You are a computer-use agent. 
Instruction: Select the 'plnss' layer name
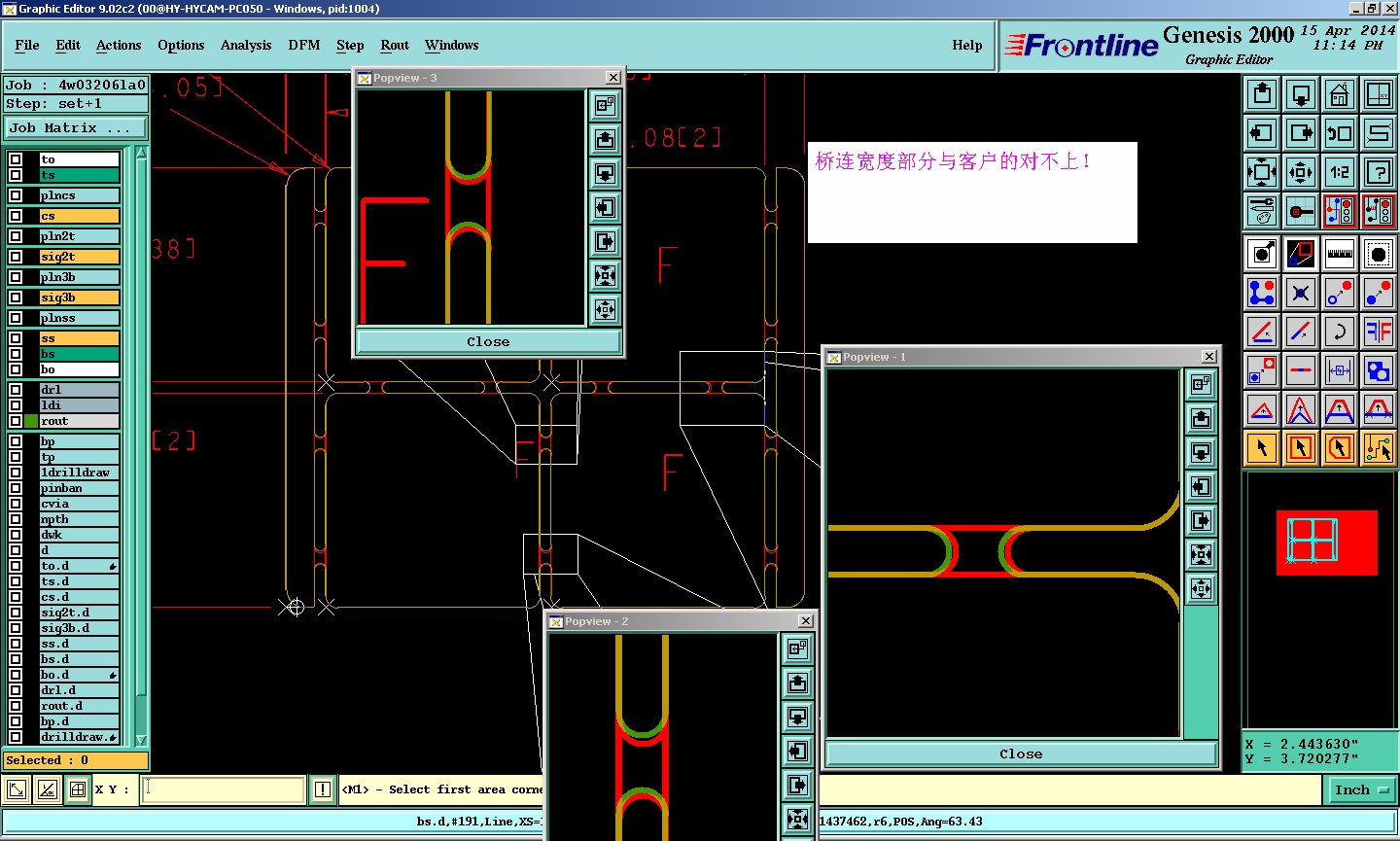[80, 318]
